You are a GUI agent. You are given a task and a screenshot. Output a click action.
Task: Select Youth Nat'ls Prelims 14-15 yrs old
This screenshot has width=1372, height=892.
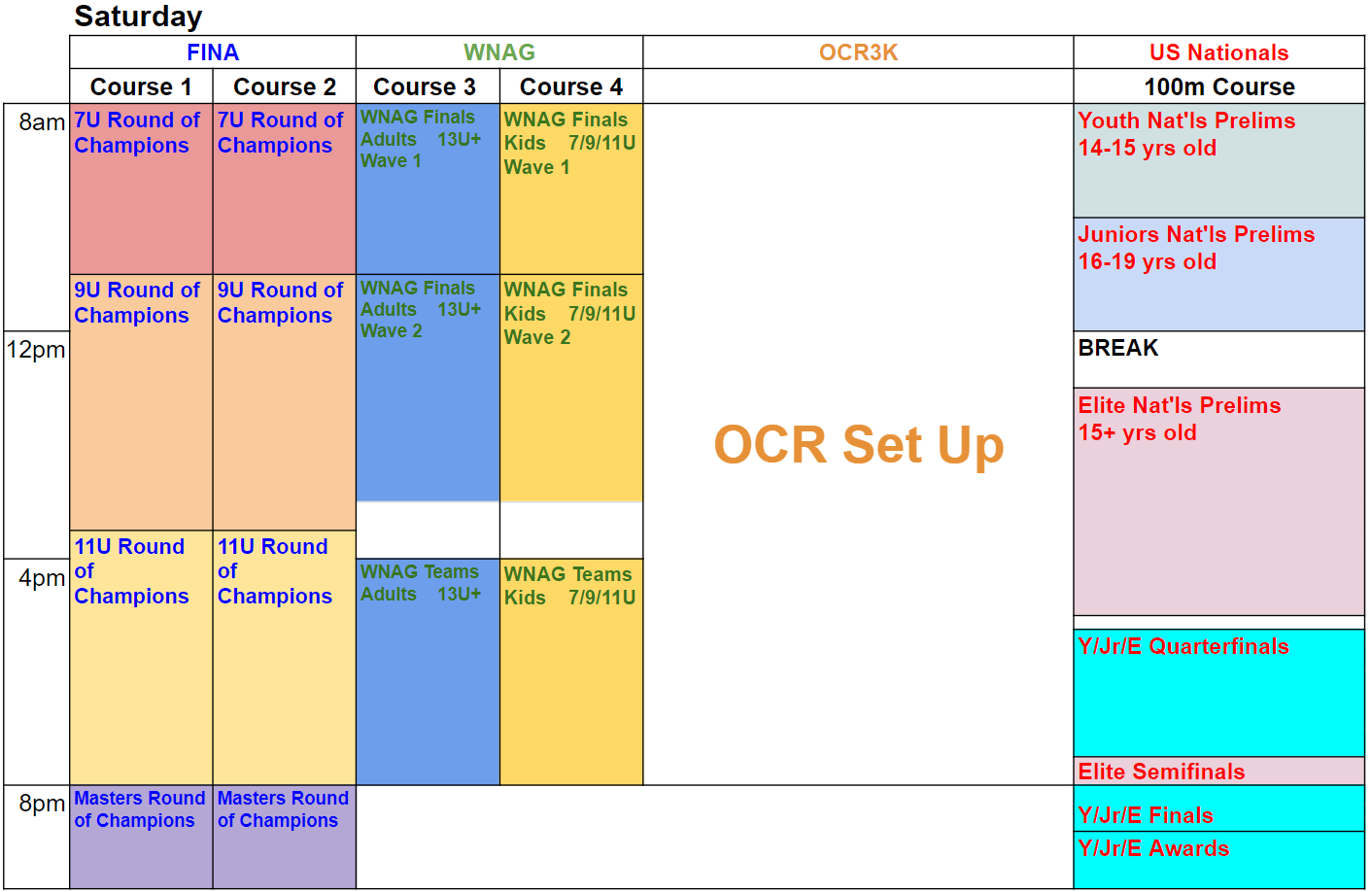point(1218,160)
